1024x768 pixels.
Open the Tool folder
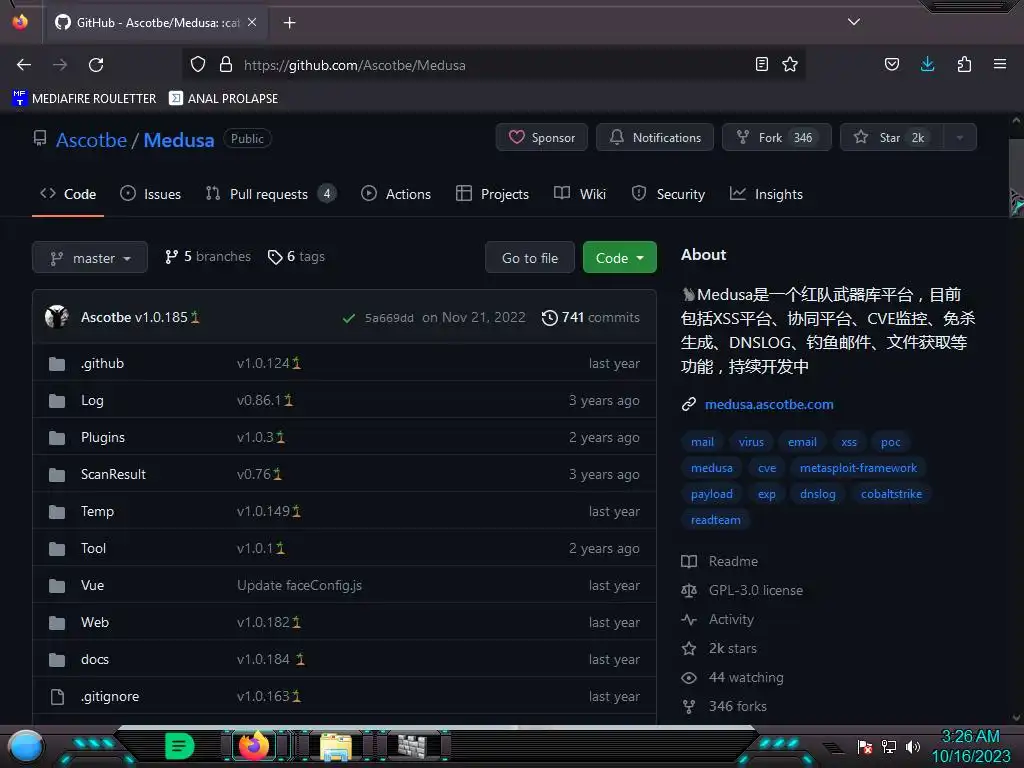[x=93, y=549]
